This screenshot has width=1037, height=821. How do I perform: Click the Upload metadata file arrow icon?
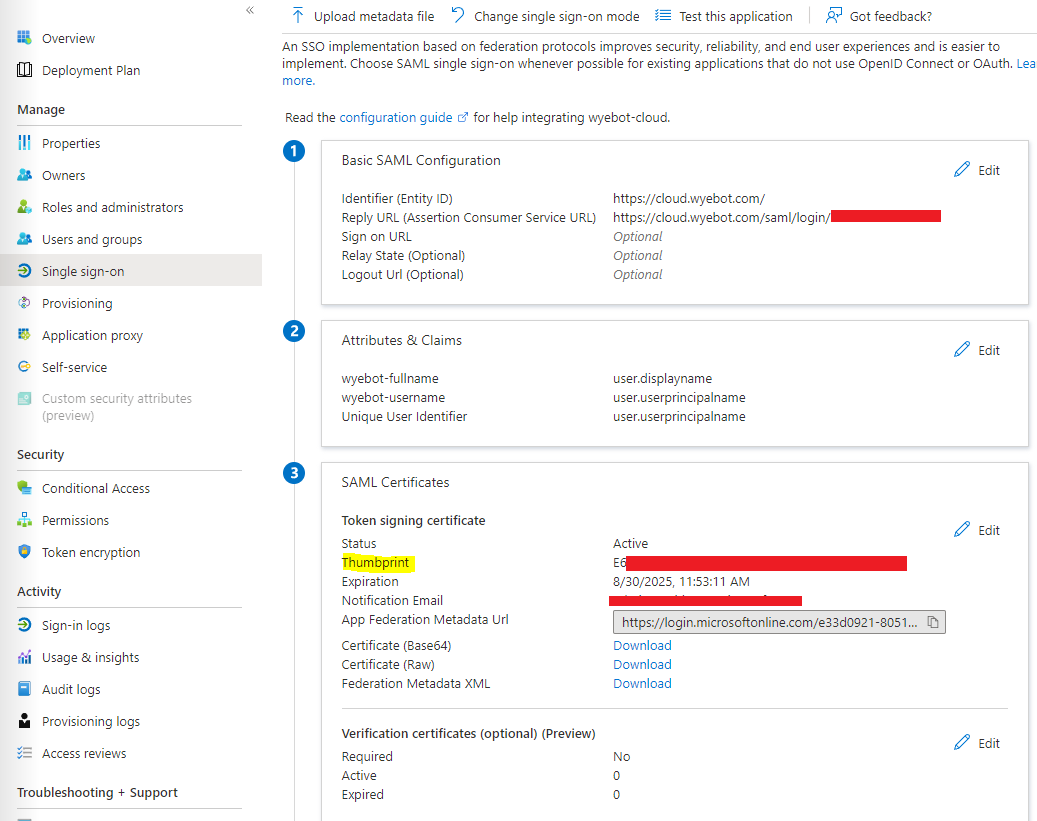pyautogui.click(x=298, y=16)
